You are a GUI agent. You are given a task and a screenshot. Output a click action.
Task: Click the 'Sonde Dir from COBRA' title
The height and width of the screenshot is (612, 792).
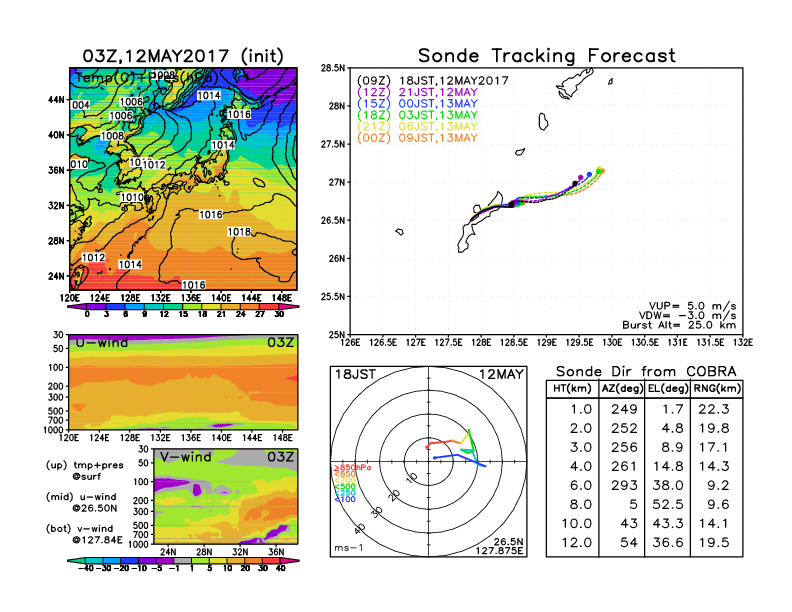coord(646,372)
